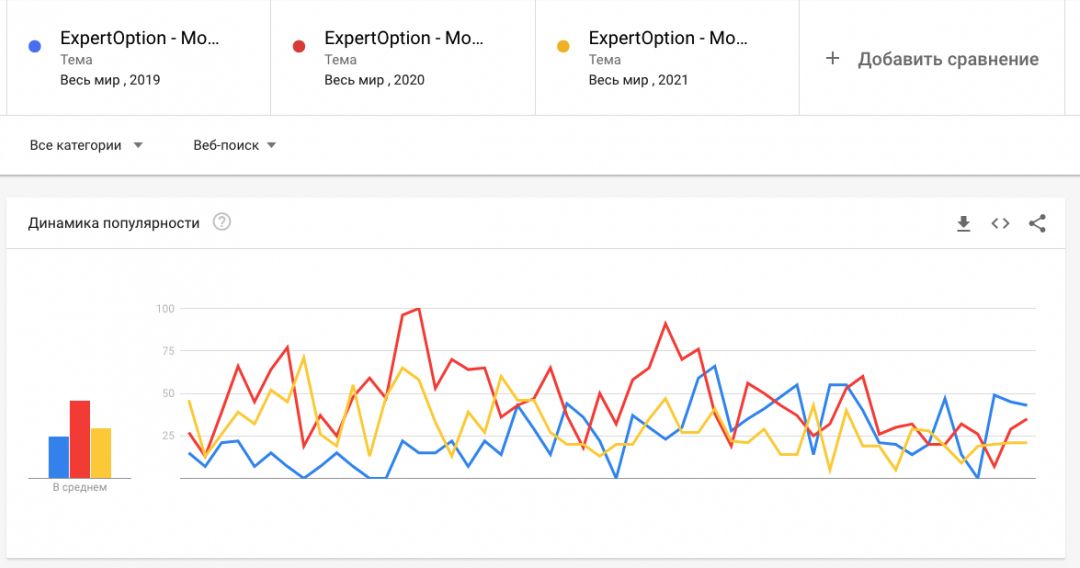Click the plus icon to add comparison

832,59
